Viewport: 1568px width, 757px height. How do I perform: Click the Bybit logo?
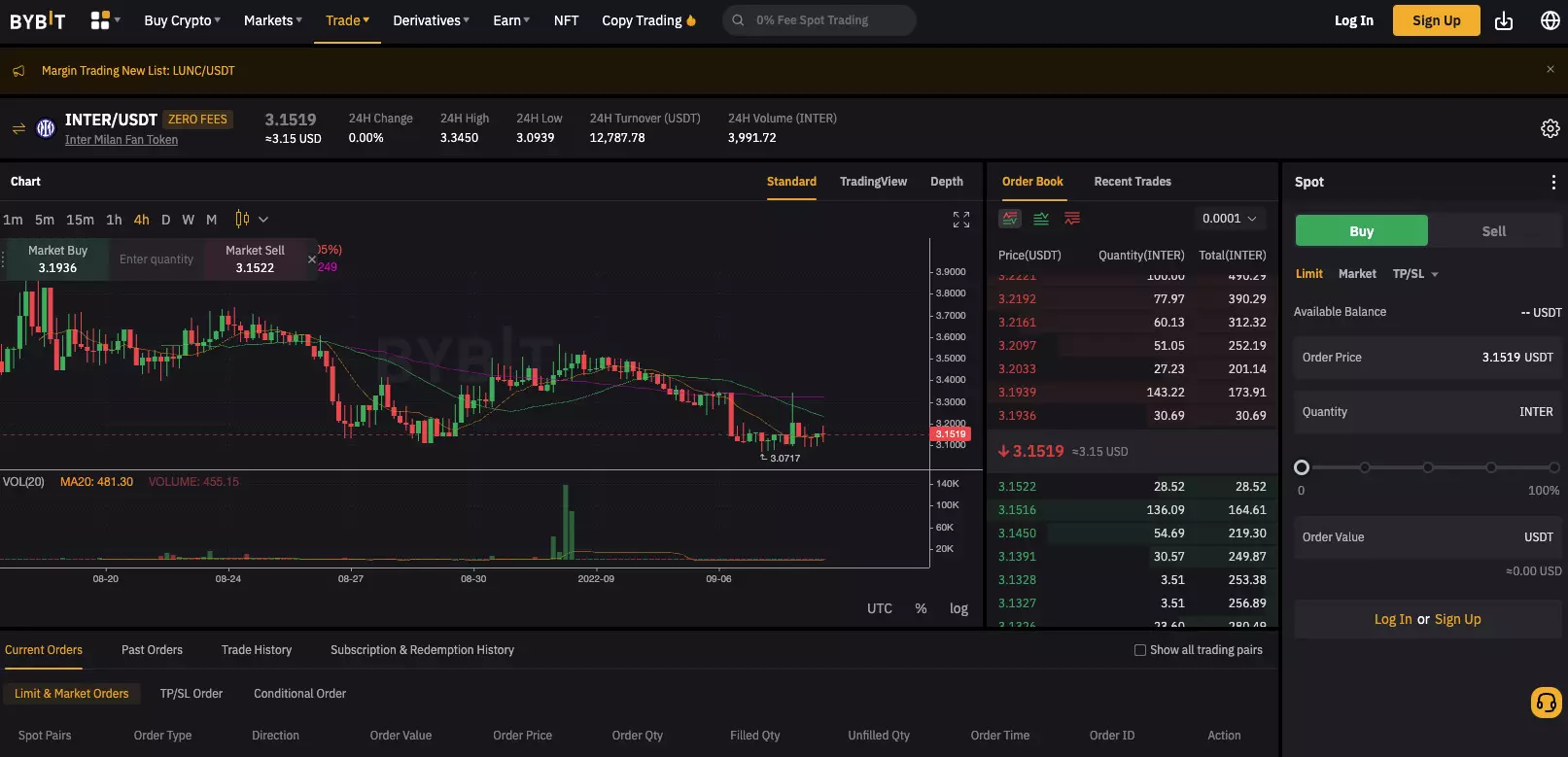click(x=37, y=20)
